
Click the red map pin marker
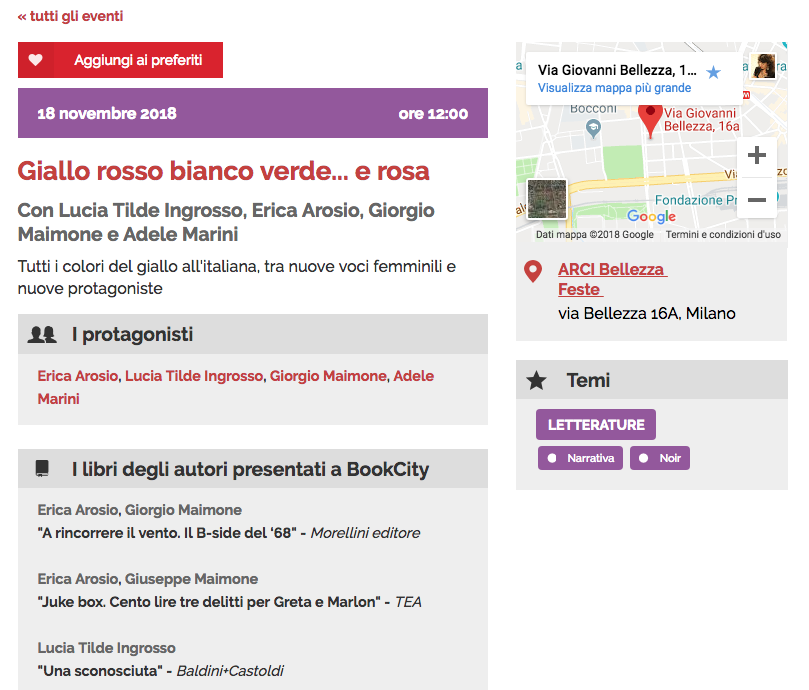click(x=651, y=120)
